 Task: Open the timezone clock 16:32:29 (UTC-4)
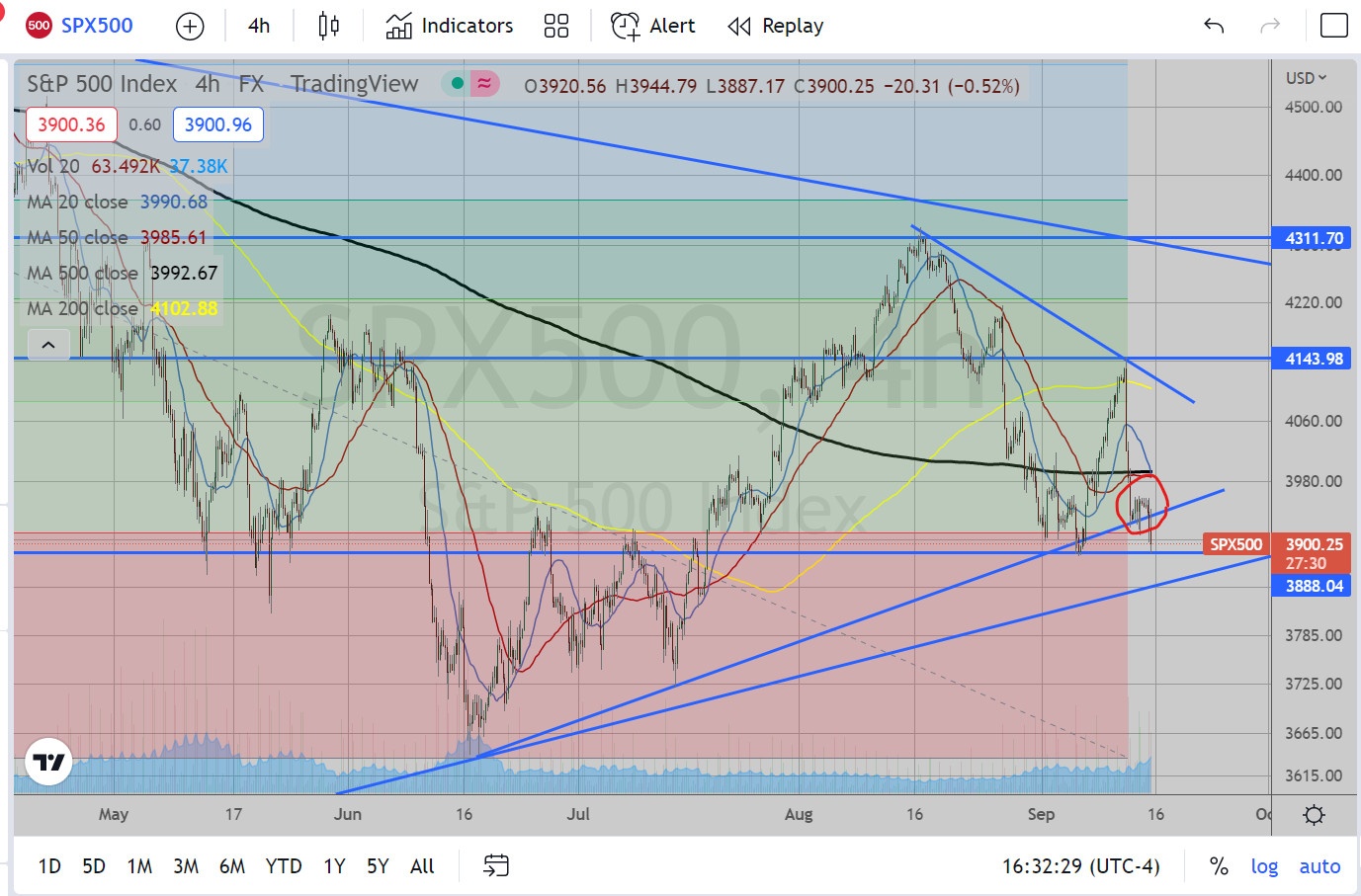pos(1081,866)
